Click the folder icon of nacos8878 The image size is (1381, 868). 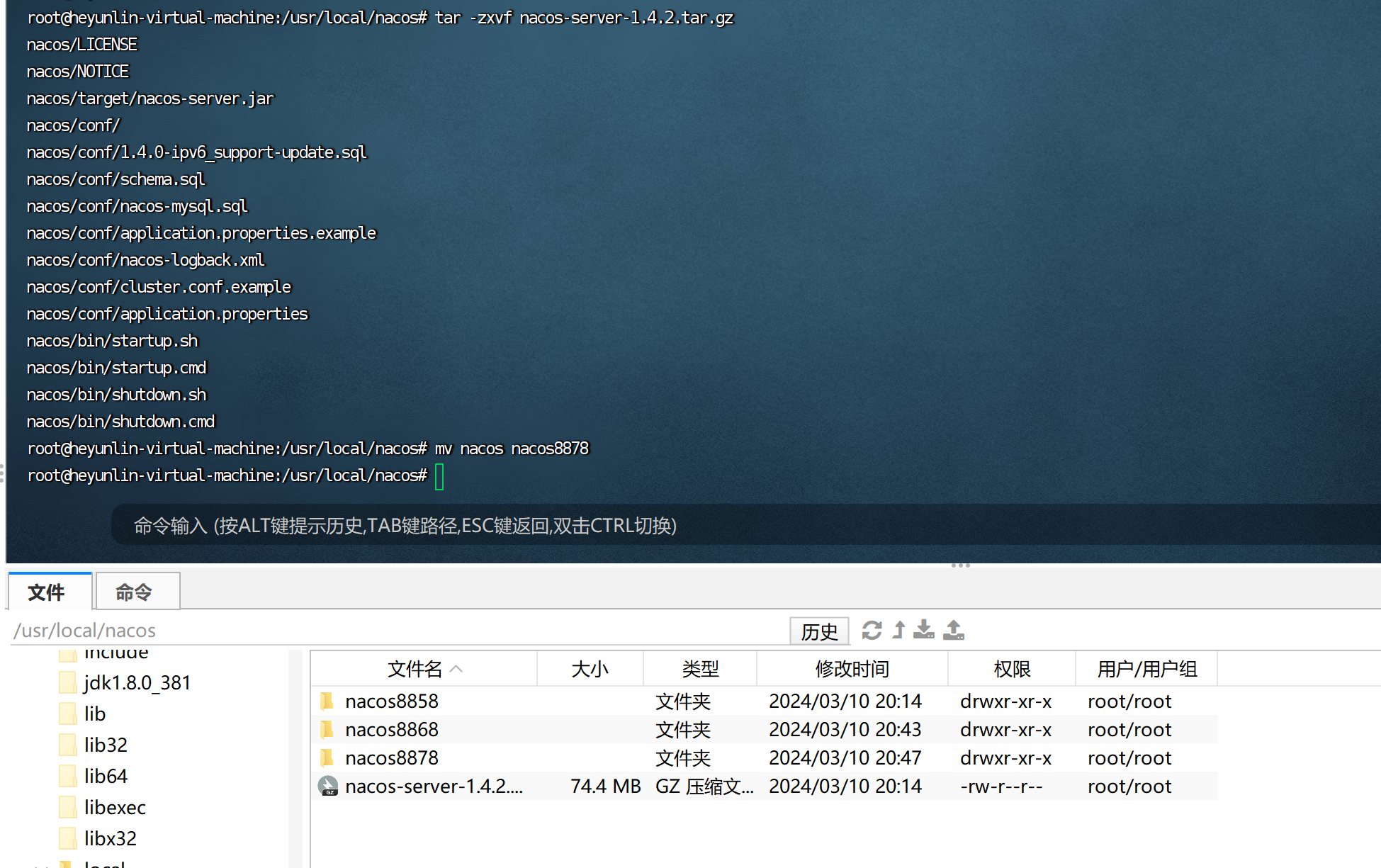[x=327, y=758]
